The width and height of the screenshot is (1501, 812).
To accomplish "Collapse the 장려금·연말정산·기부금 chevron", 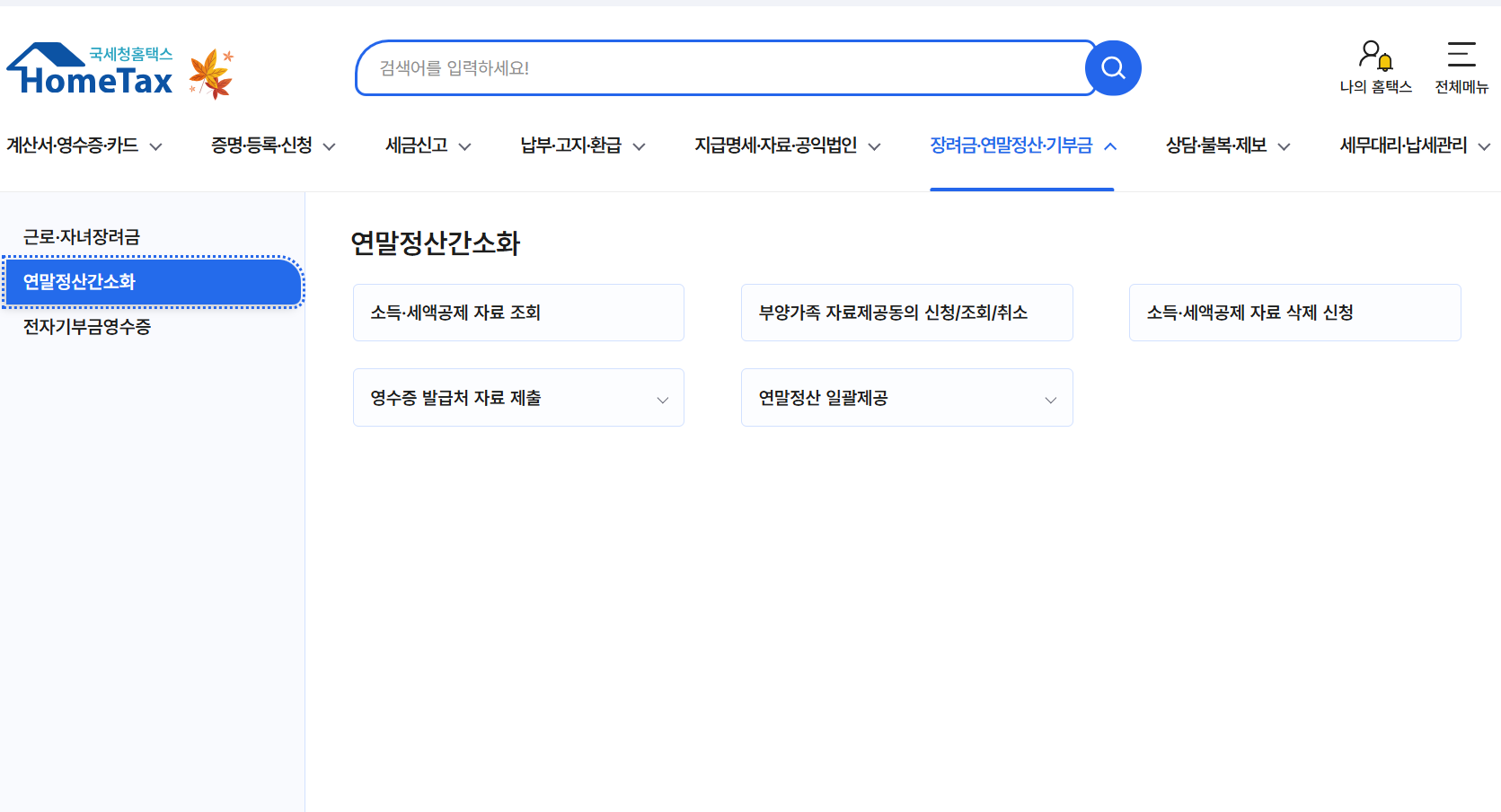I will [x=1111, y=145].
